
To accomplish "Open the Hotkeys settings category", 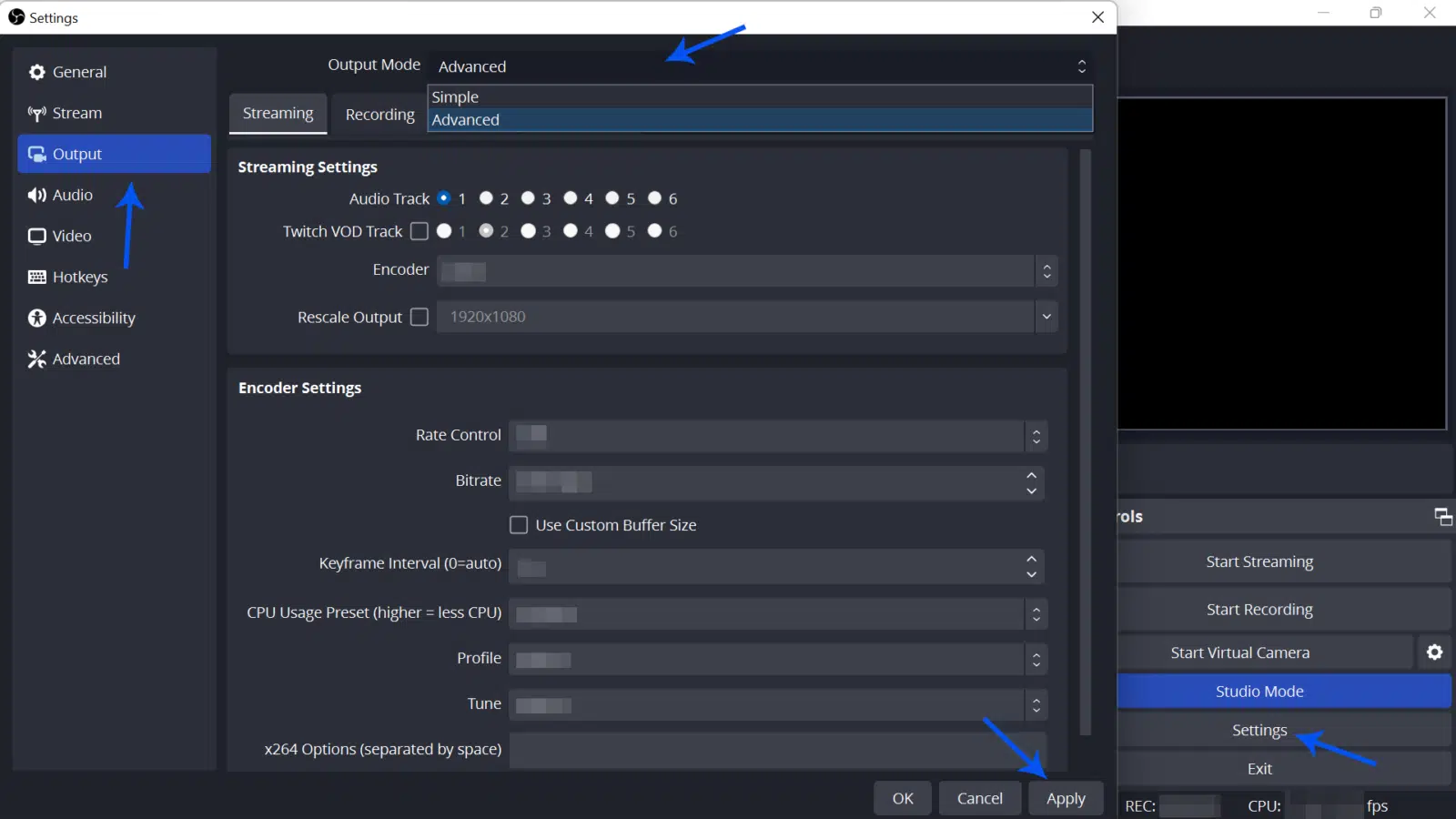I will (x=114, y=277).
